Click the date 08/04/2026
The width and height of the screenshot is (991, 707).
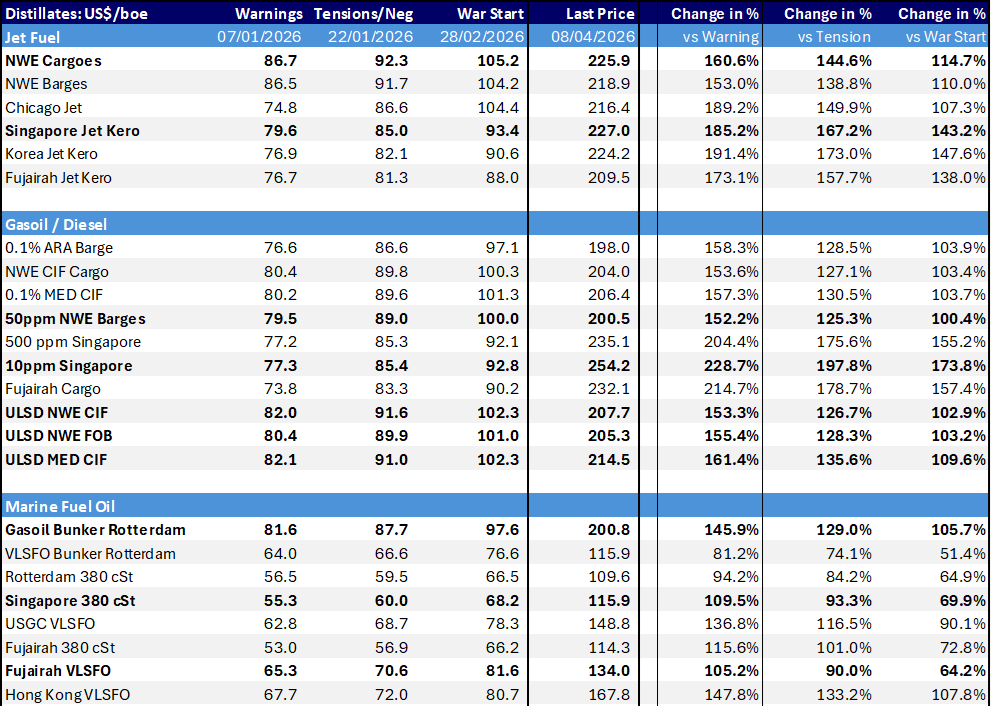(593, 37)
